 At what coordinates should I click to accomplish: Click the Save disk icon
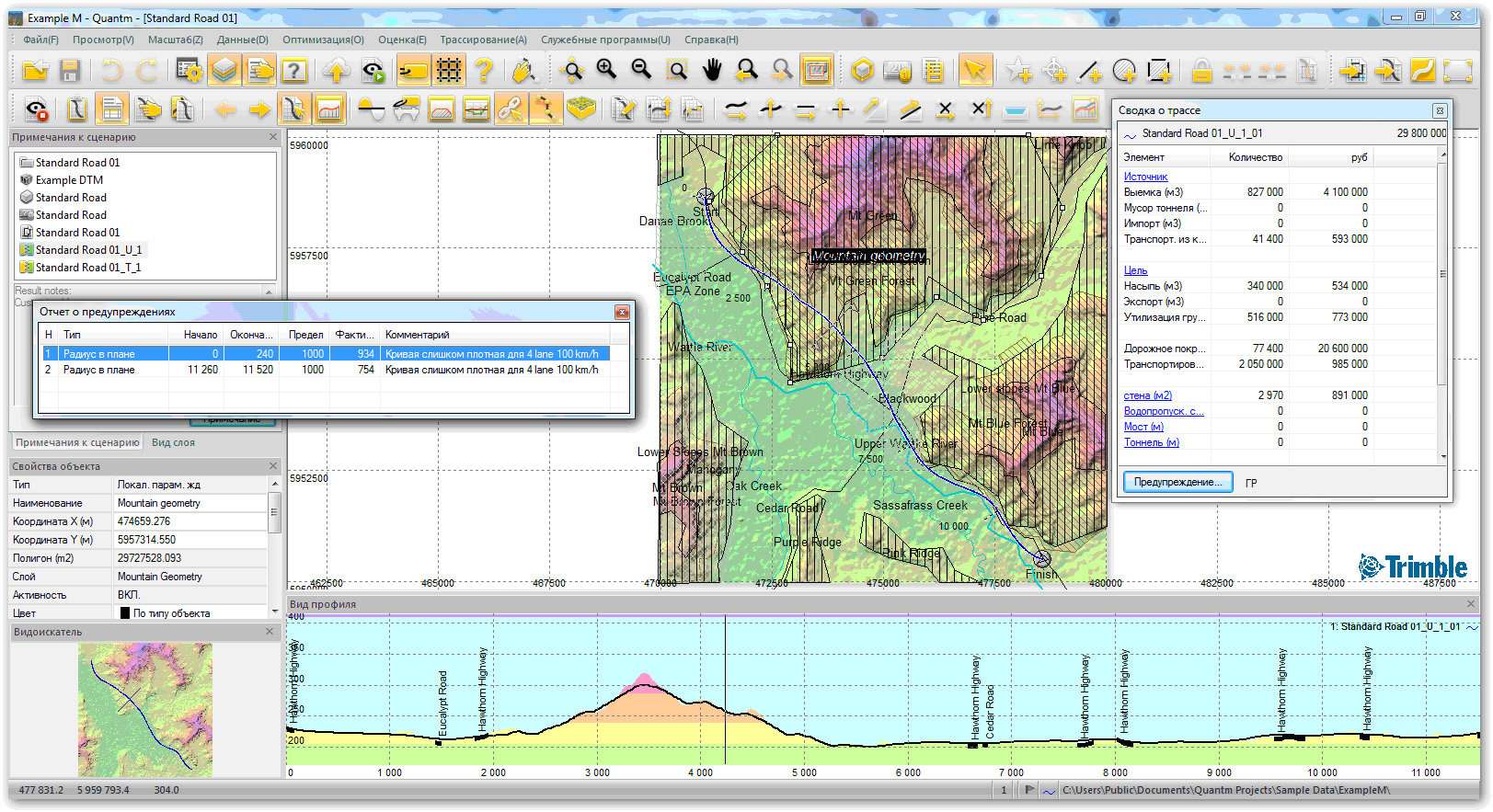click(71, 71)
